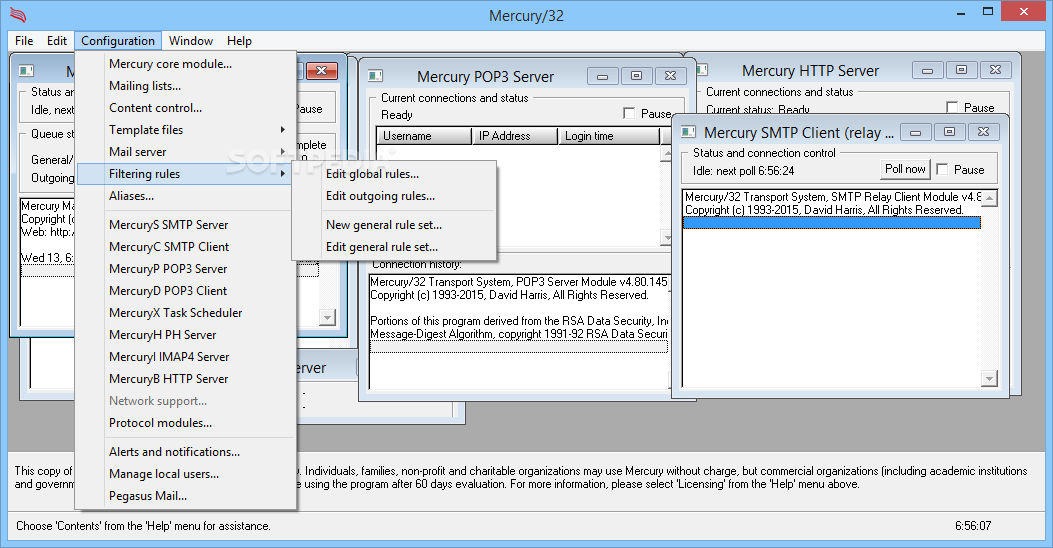
Task: Select MercuryS SMTP Server settings
Action: [x=185, y=225]
